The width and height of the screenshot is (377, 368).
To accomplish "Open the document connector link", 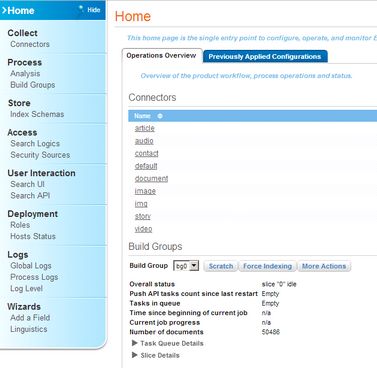I will click(x=151, y=178).
